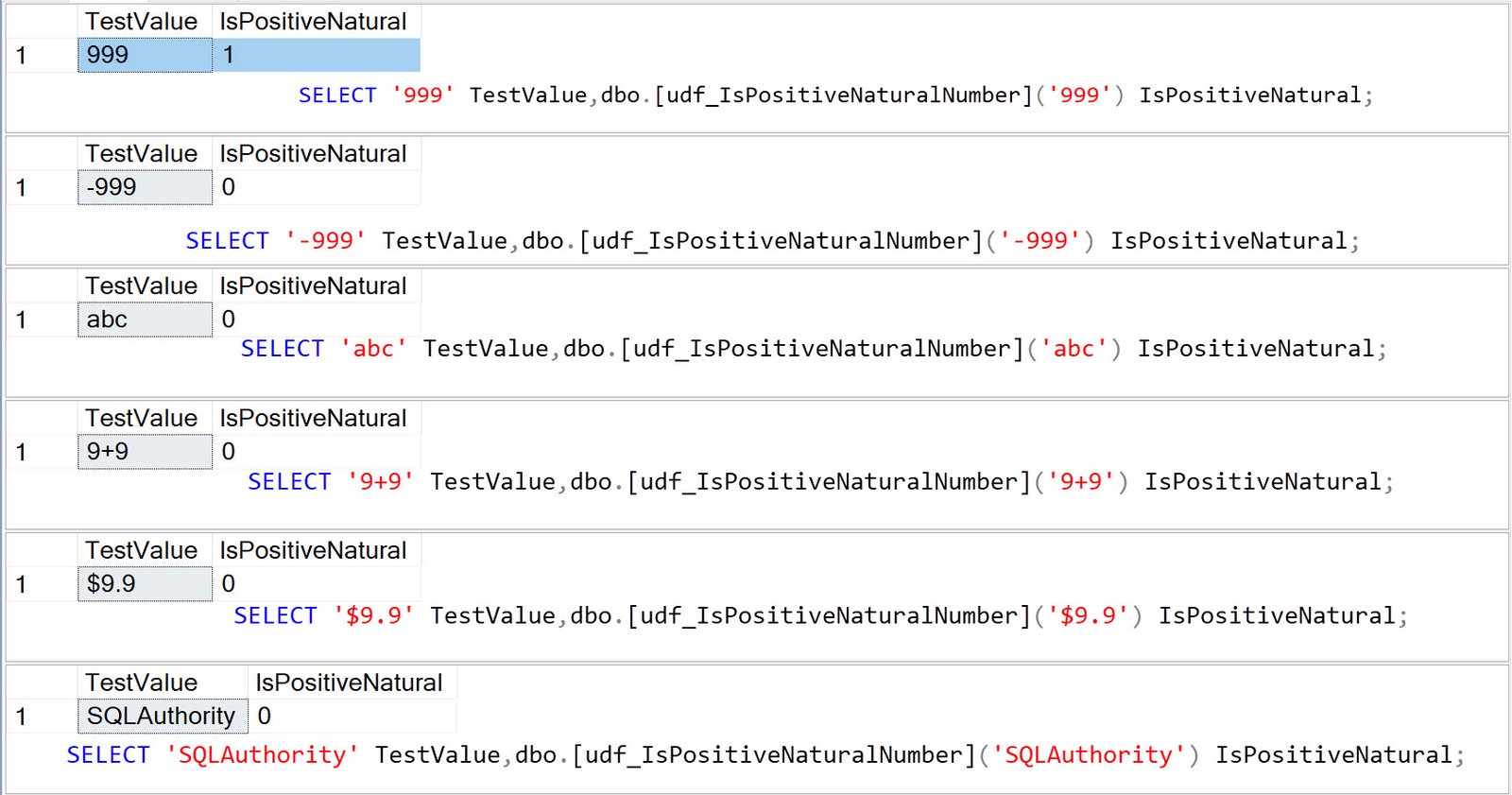1512x795 pixels.
Task: Select row number 1 of the 999 grid
Action: coord(42,55)
